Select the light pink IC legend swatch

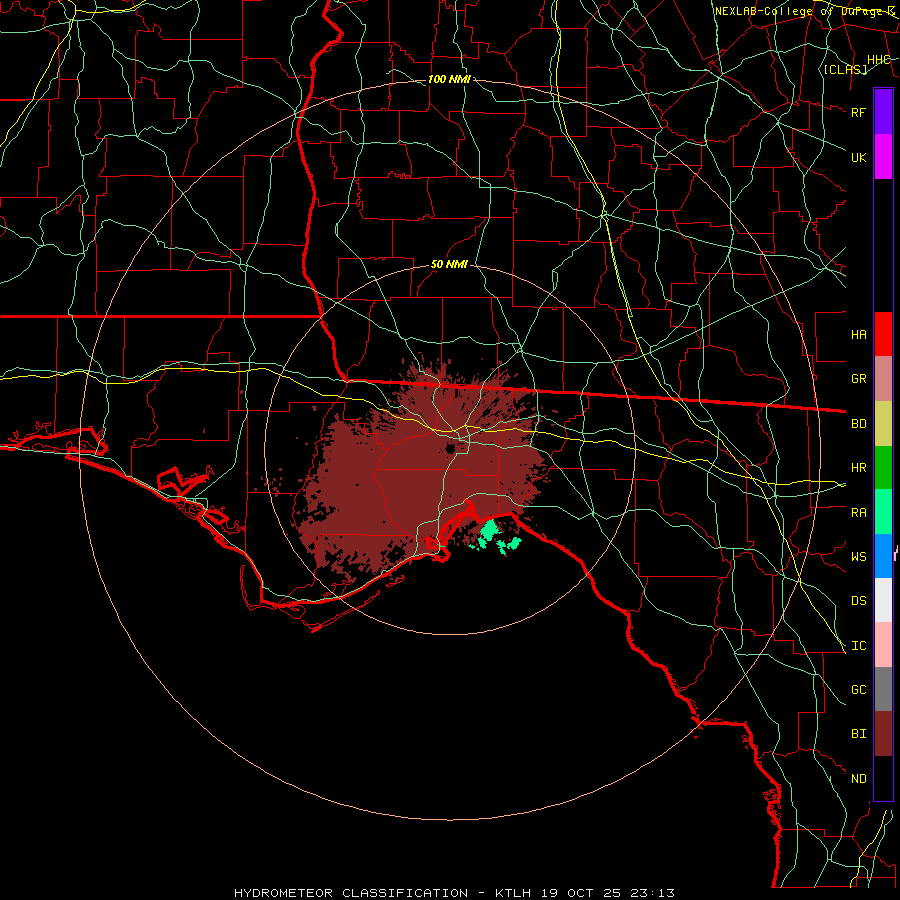(x=883, y=645)
